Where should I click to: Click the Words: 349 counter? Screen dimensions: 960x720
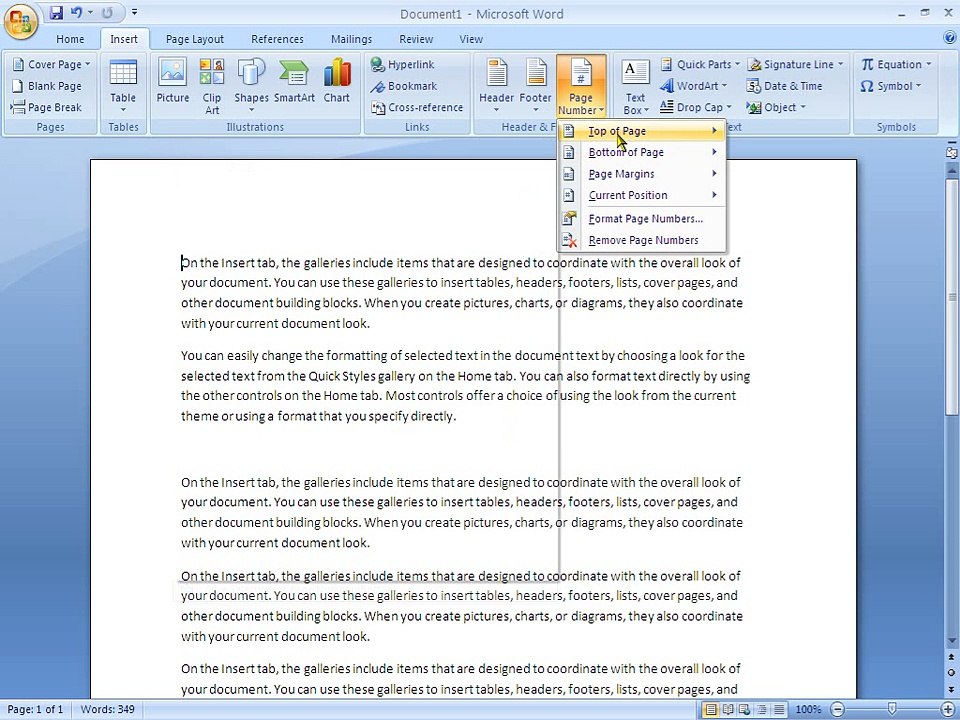coord(108,710)
